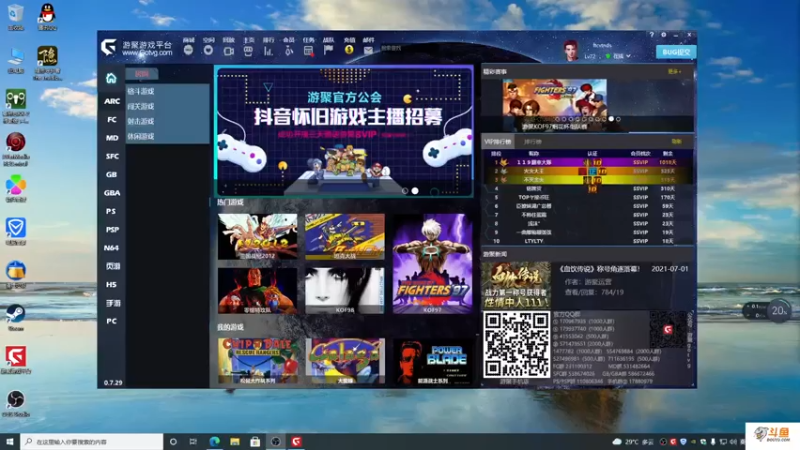Open the Galaga game thumbnail
The width and height of the screenshot is (800, 450).
pos(345,360)
